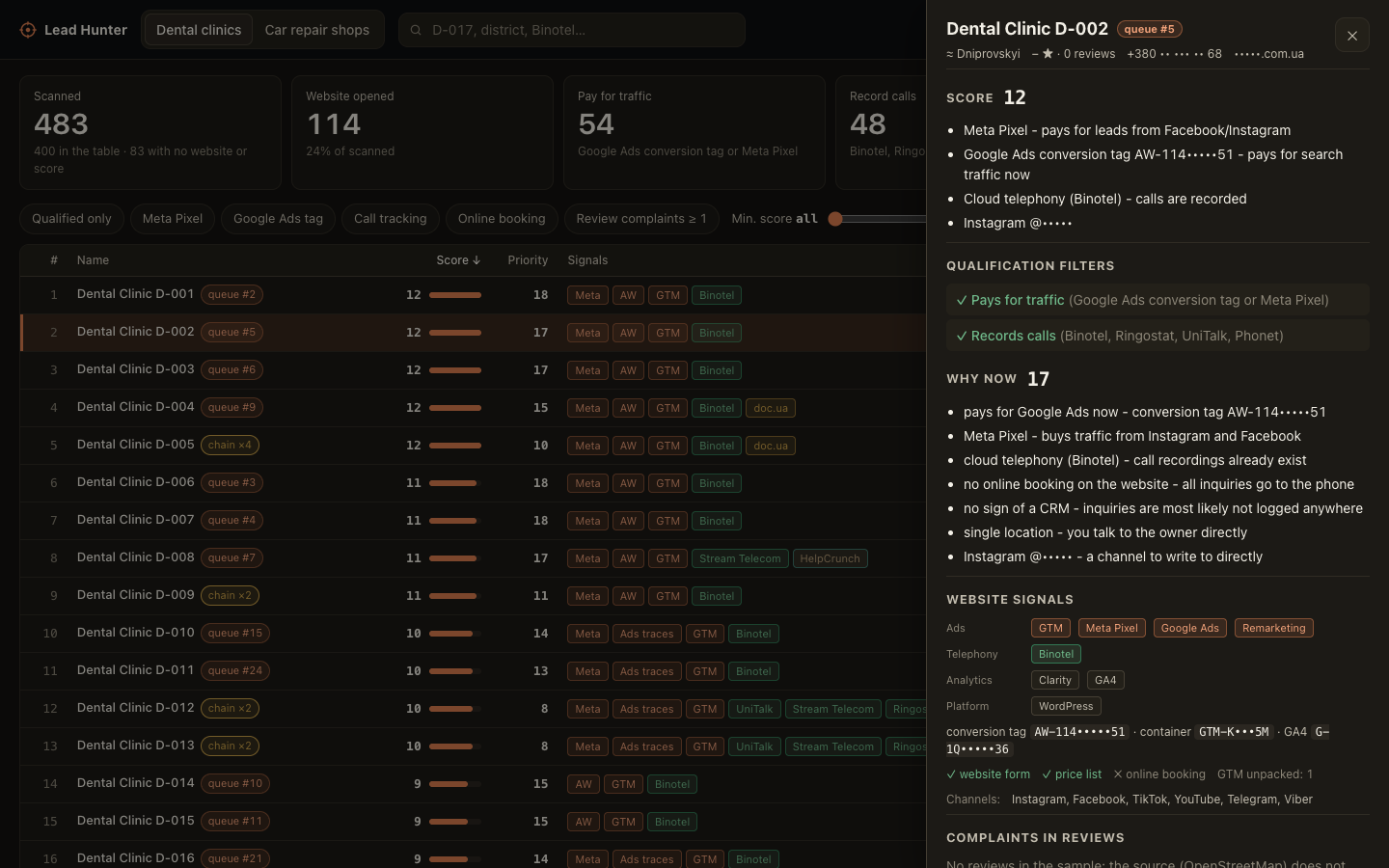Viewport: 1389px width, 868px height.
Task: Click the queue #5 badge in the D-002 row
Action: coord(231,333)
